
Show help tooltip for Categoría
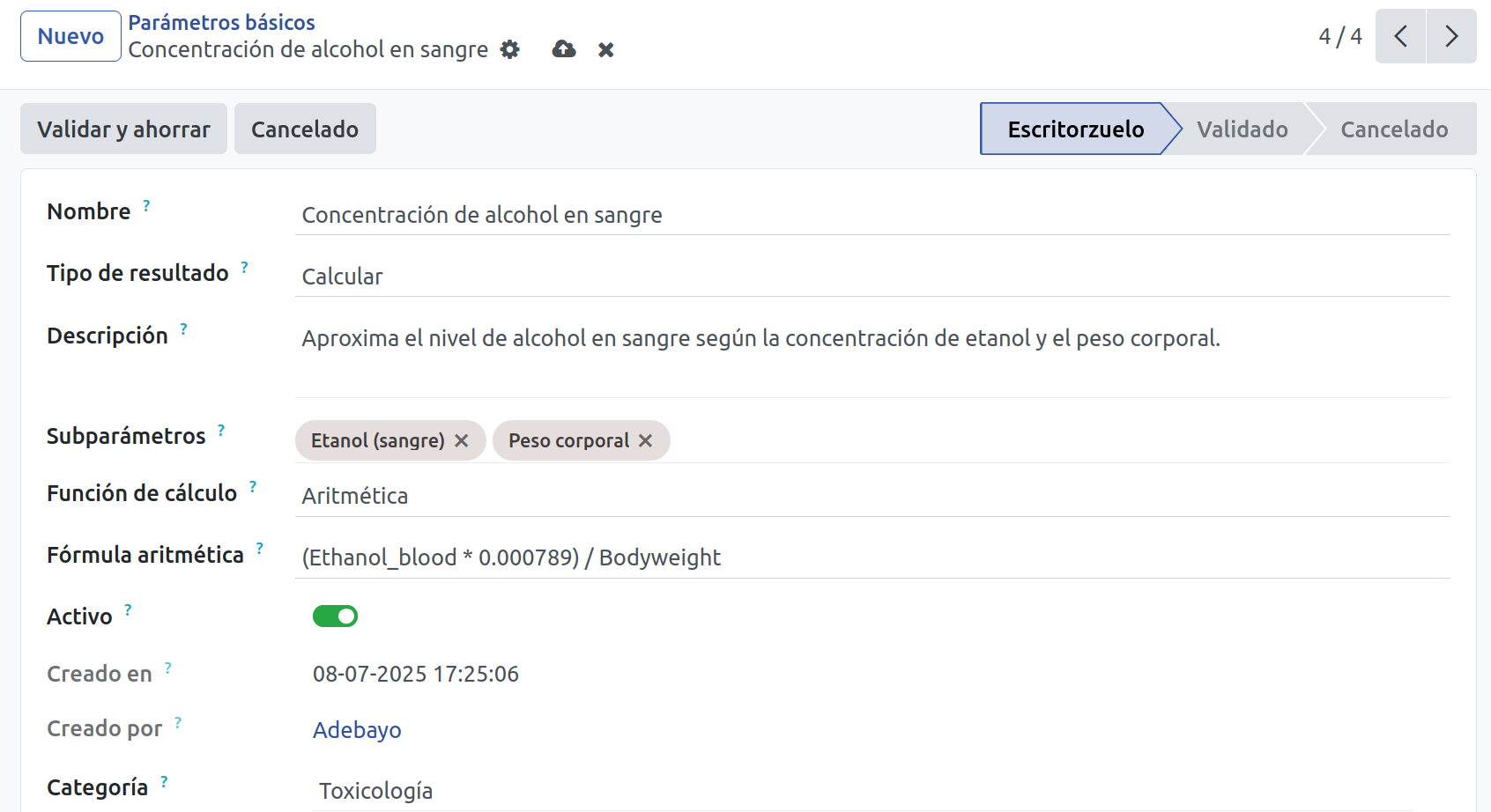(164, 781)
